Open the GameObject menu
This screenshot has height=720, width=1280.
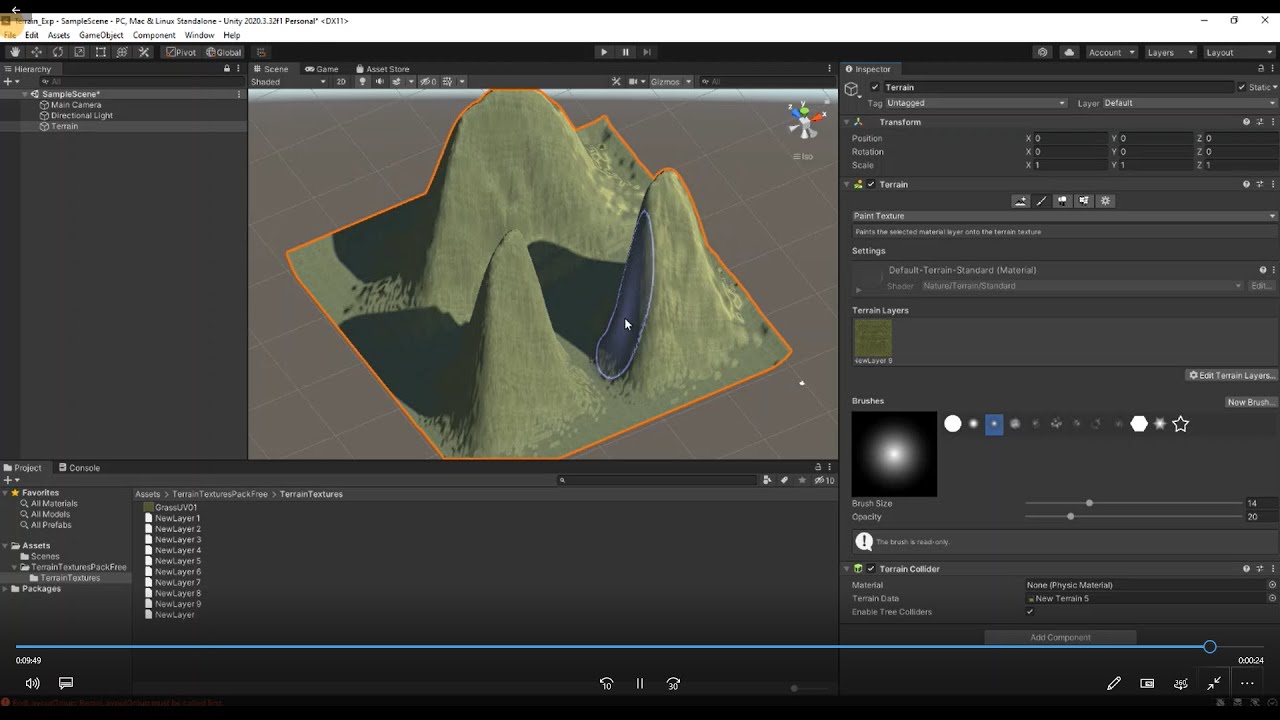pos(101,35)
